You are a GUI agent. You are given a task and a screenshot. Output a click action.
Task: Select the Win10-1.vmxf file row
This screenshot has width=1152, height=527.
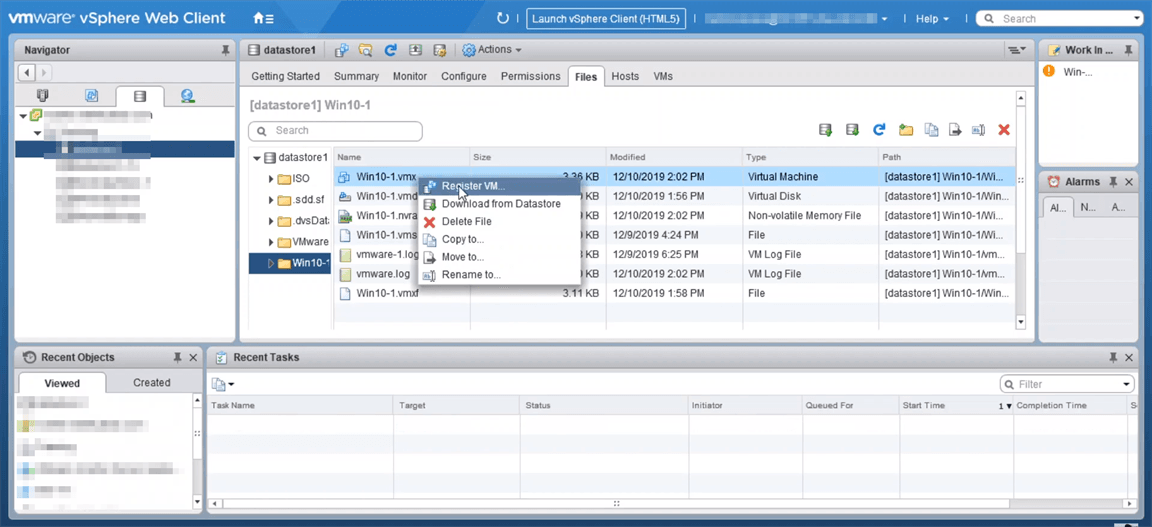point(387,293)
